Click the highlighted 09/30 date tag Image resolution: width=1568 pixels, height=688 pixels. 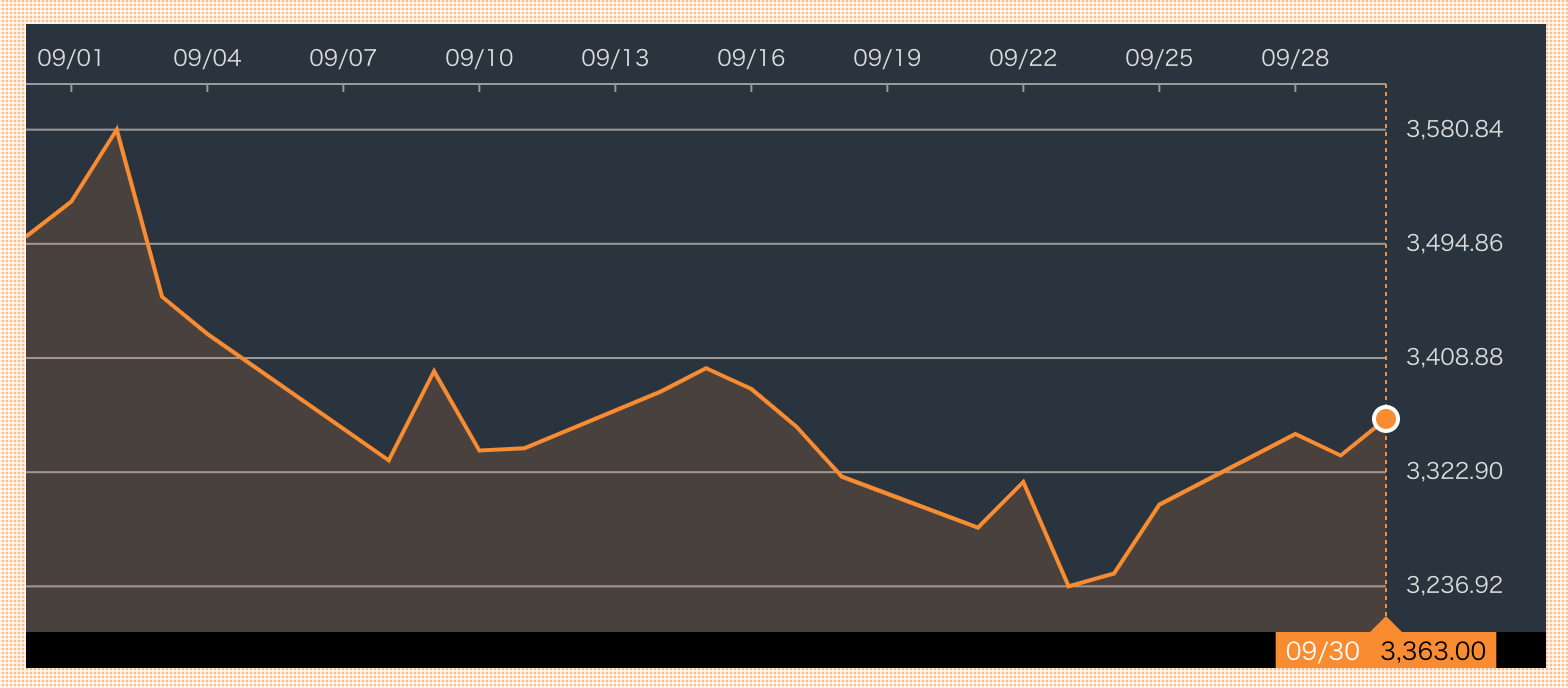[1322, 651]
